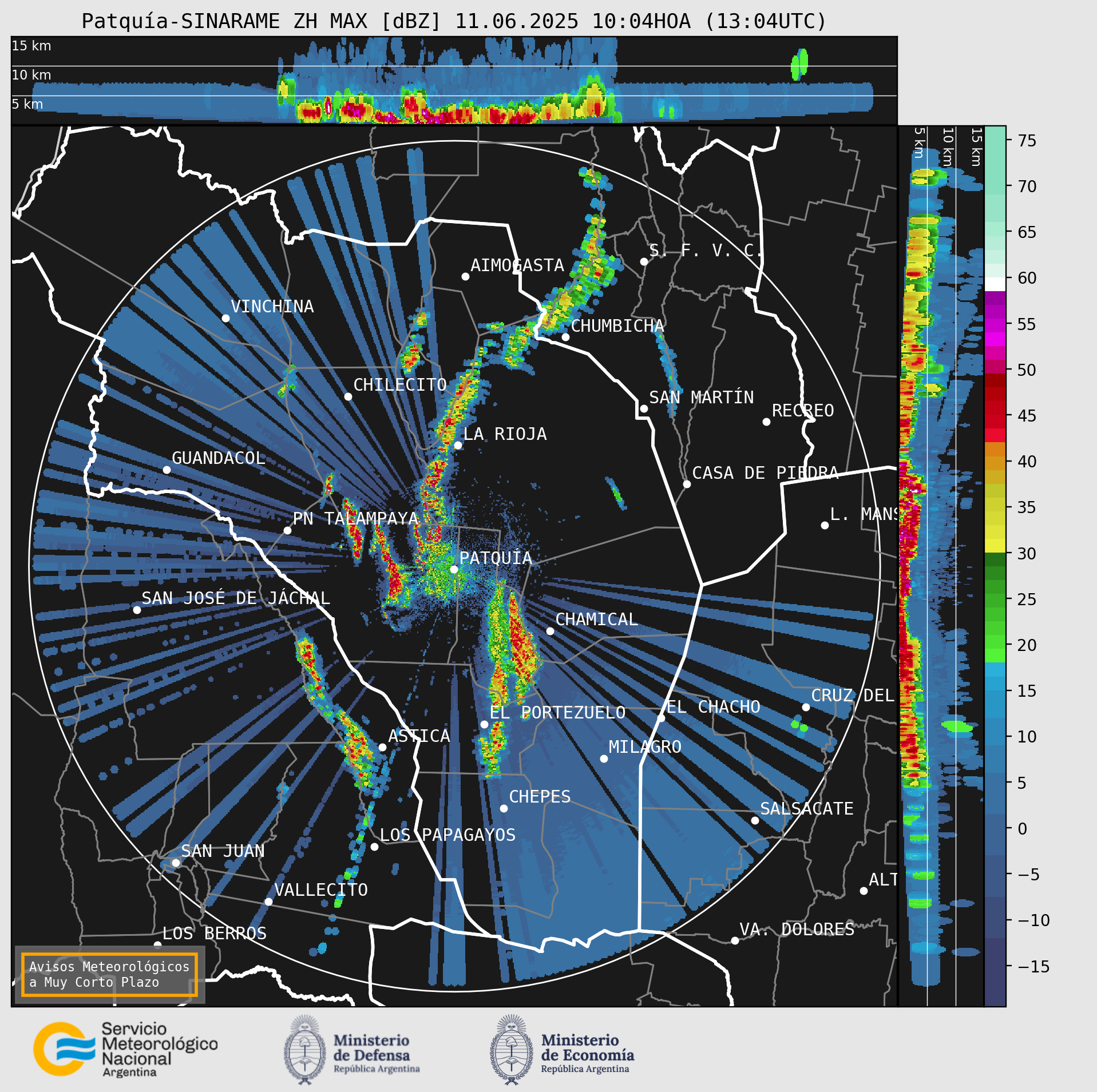The image size is (1097, 1092).
Task: Click the GUANDACOL city marker dot
Action: click(167, 470)
